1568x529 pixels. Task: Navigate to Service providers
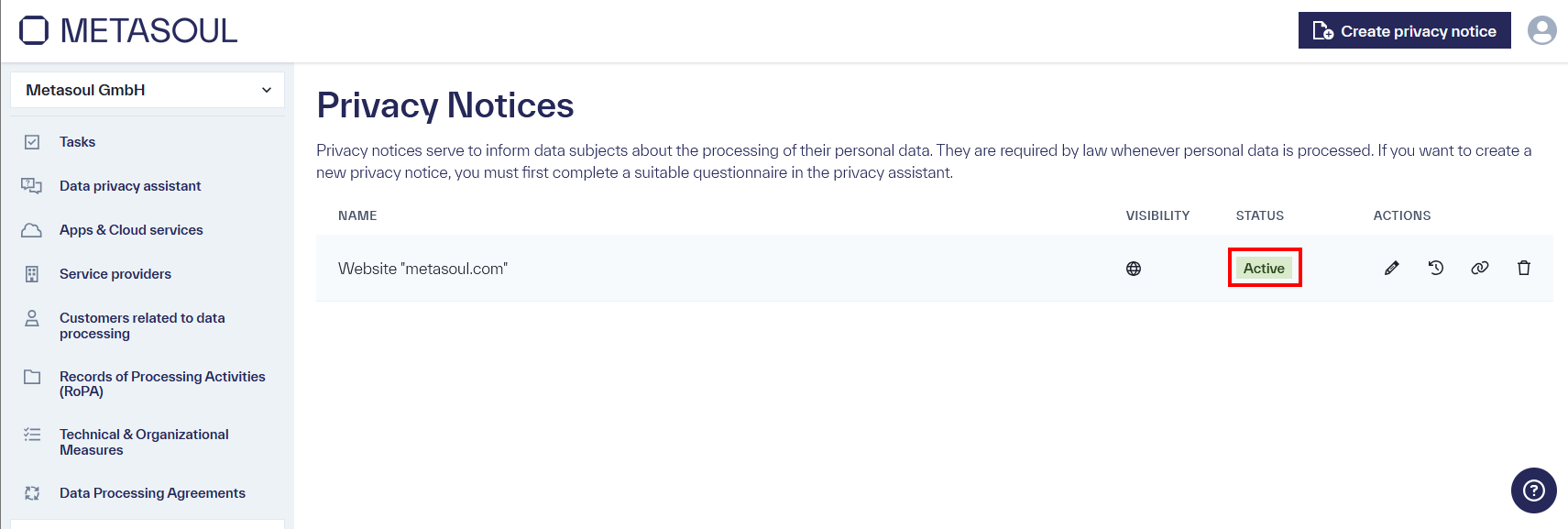click(115, 273)
